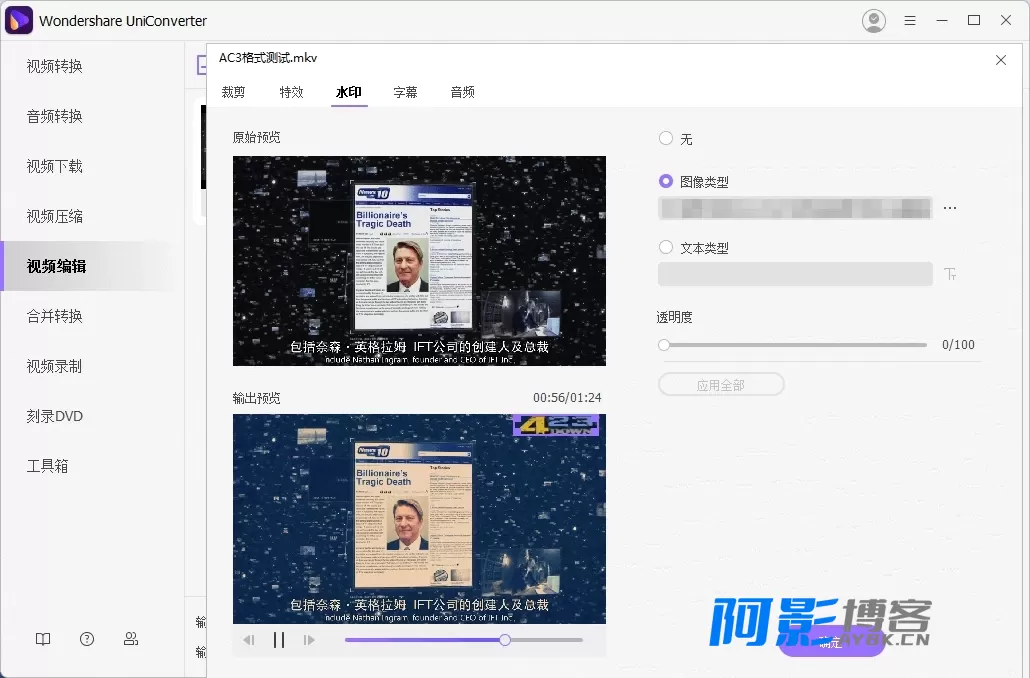Image resolution: width=1030 pixels, height=678 pixels.
Task: Step to the next frame
Action: (x=309, y=640)
